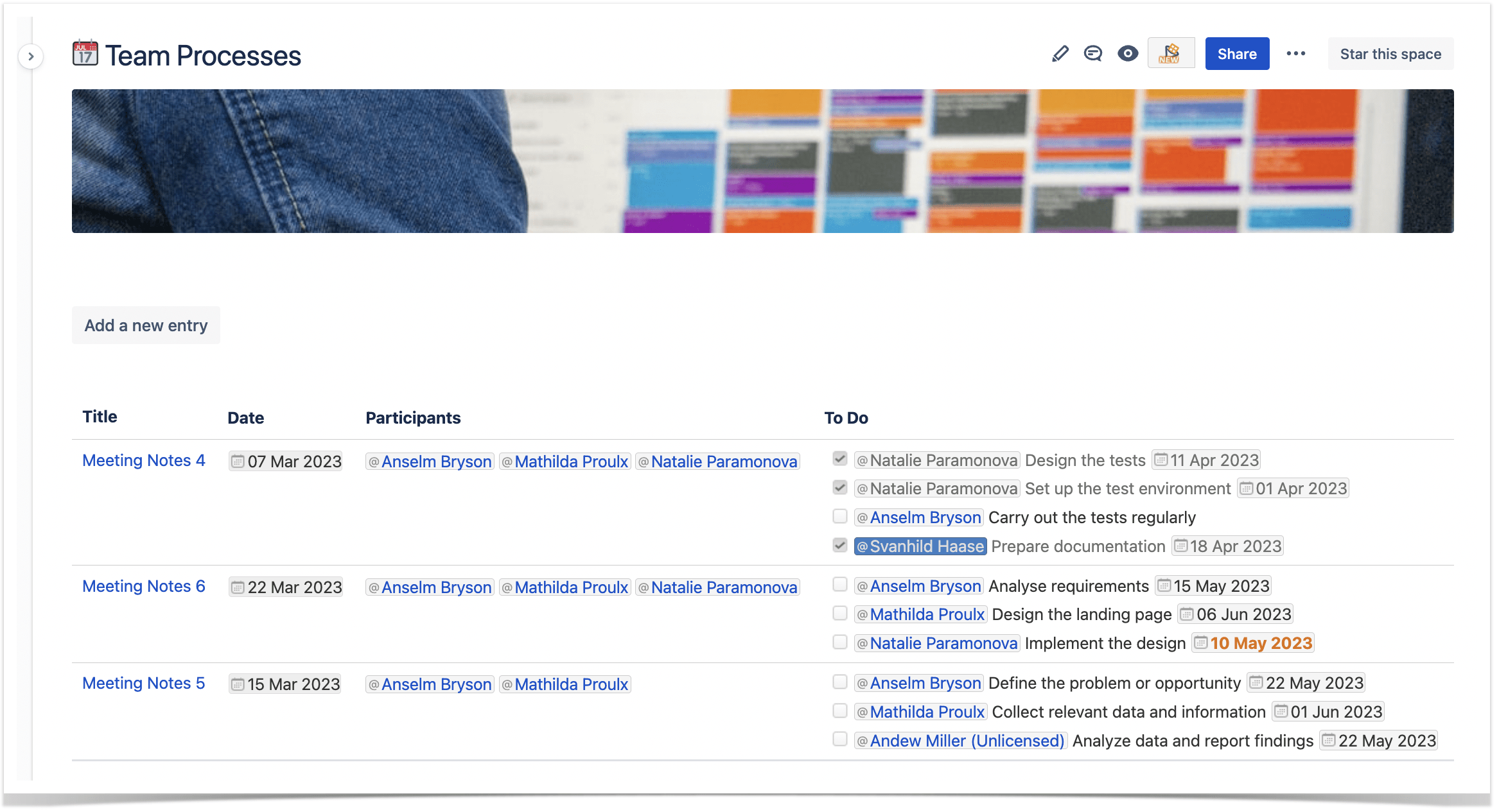Uncheck the Prepare documentation task
This screenshot has height=812, width=1499.
point(840,546)
